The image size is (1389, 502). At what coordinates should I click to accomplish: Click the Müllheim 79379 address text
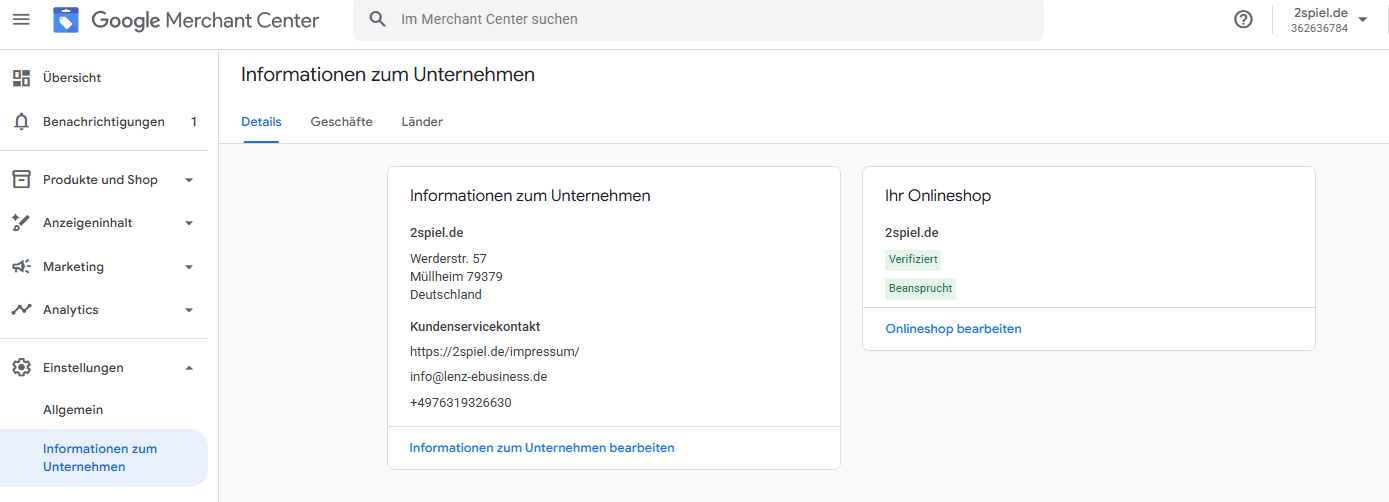pyautogui.click(x=456, y=277)
